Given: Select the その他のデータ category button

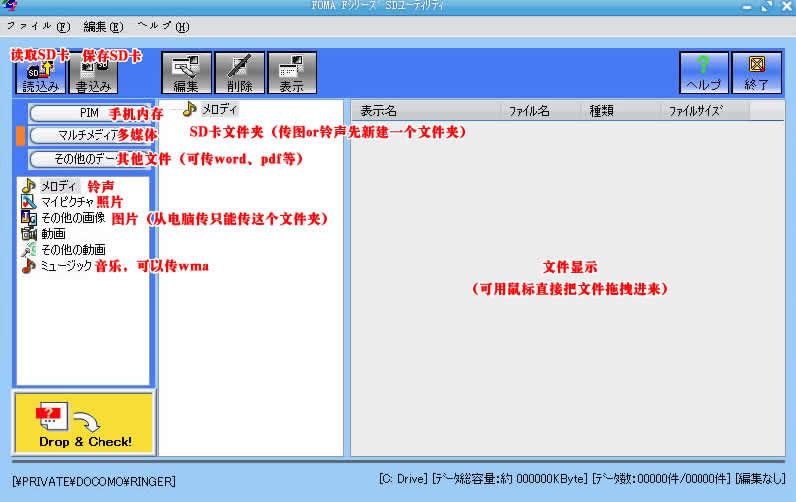Looking at the screenshot, I should 88,158.
